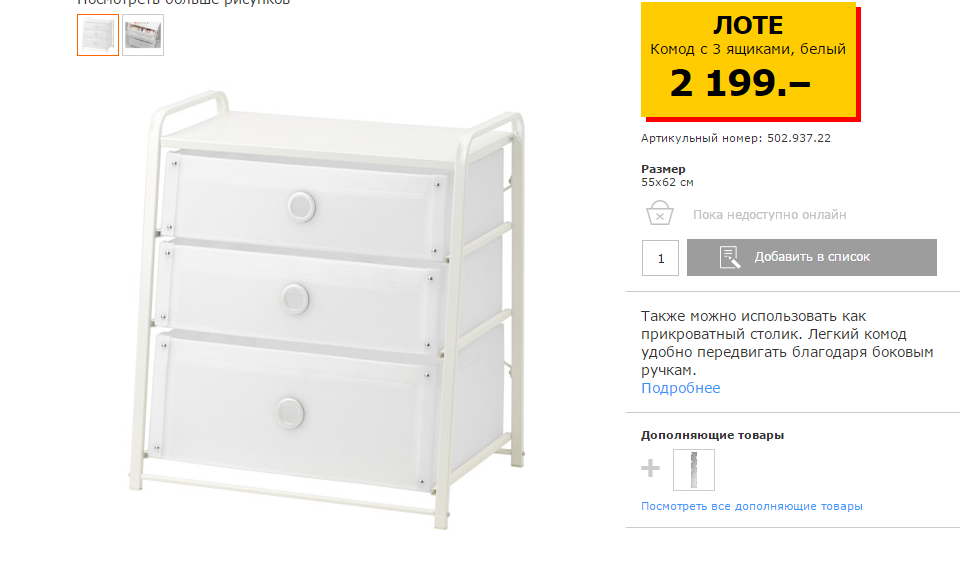Viewport: 977px width, 567px height.
Task: Click the top drawer round knob in image
Action: (302, 207)
